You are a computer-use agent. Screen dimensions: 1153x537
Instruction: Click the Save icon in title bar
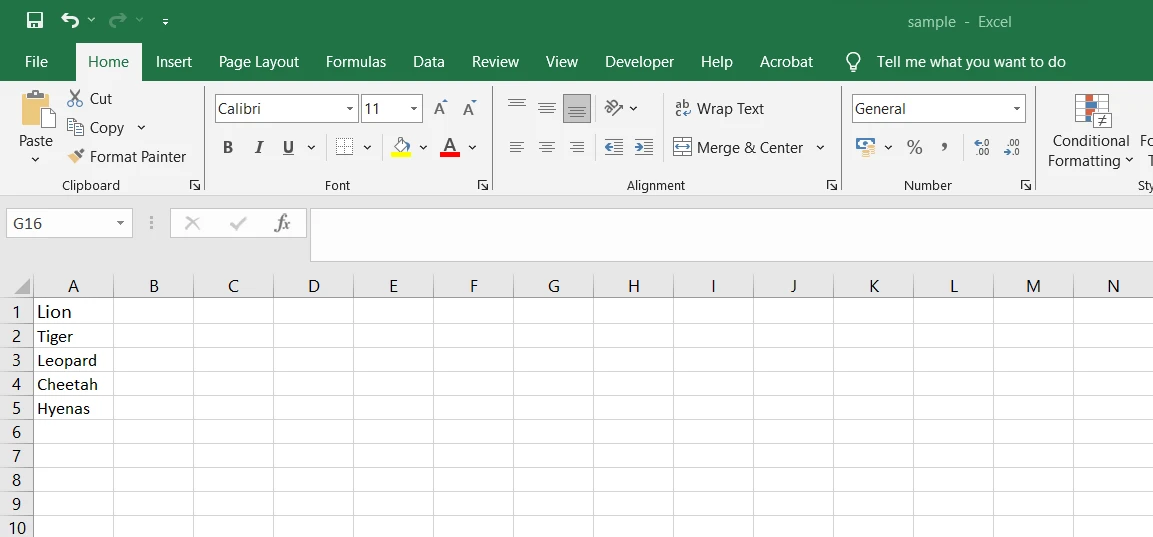coord(35,20)
